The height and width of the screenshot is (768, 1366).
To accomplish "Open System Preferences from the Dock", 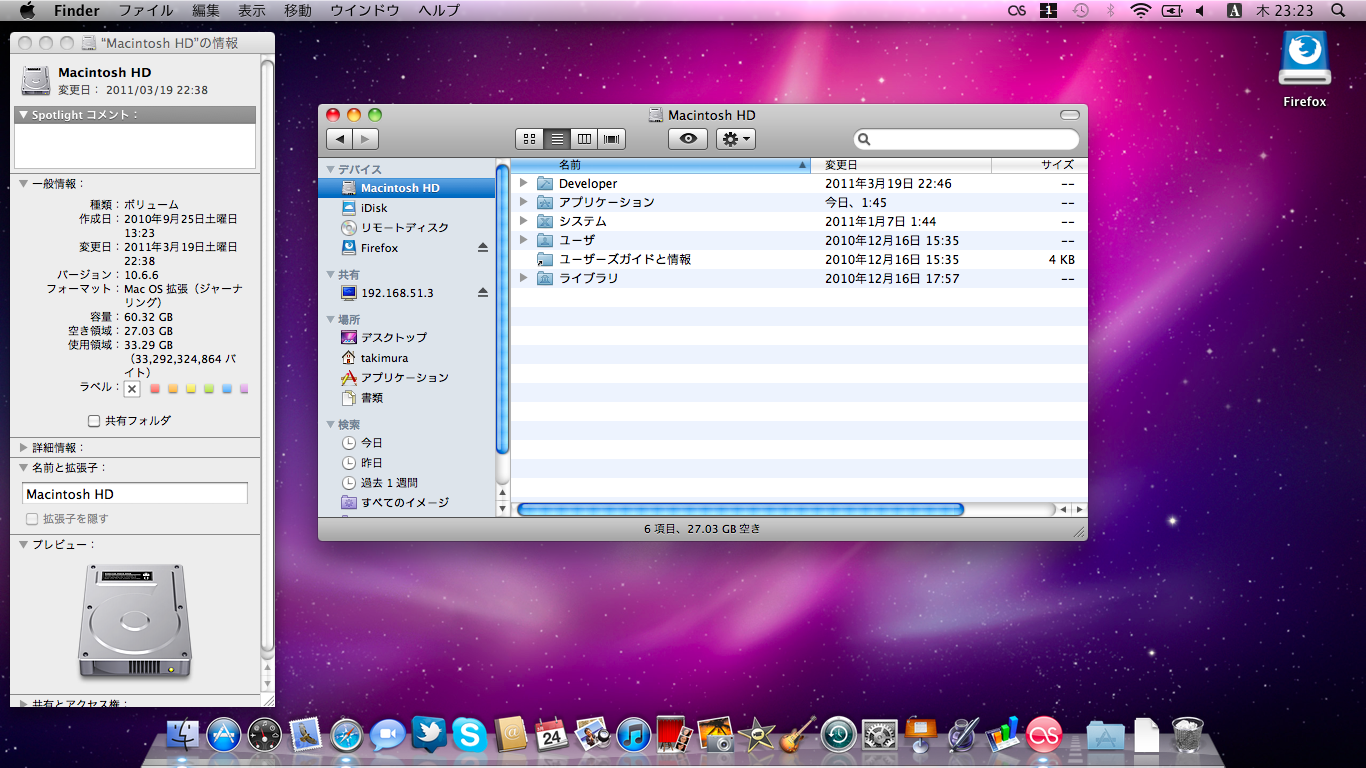I will coord(880,735).
